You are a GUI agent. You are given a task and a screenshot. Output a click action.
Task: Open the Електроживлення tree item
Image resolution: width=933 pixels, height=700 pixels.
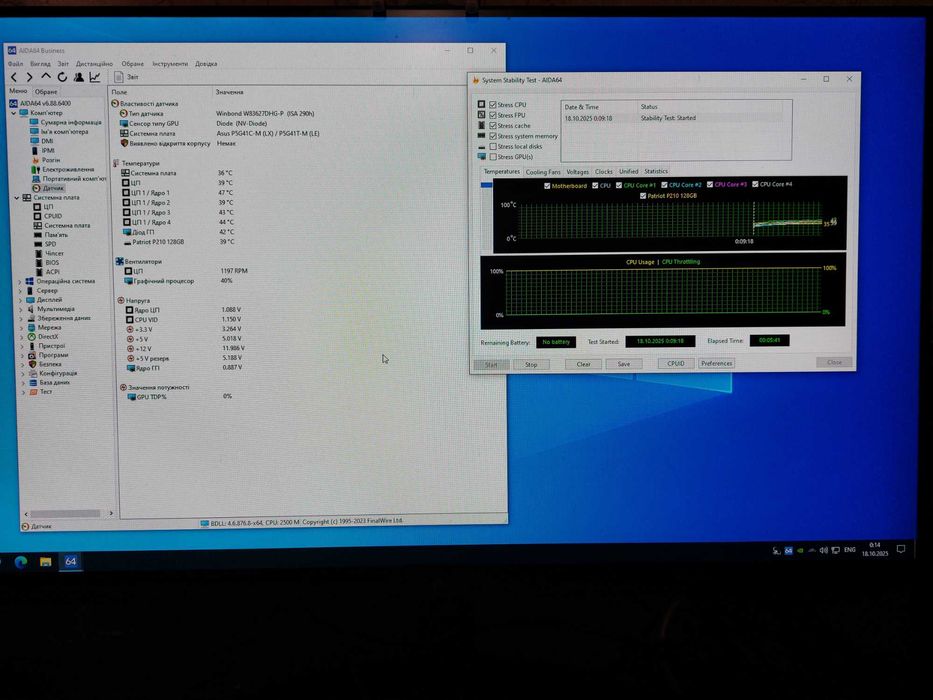pyautogui.click(x=62, y=170)
